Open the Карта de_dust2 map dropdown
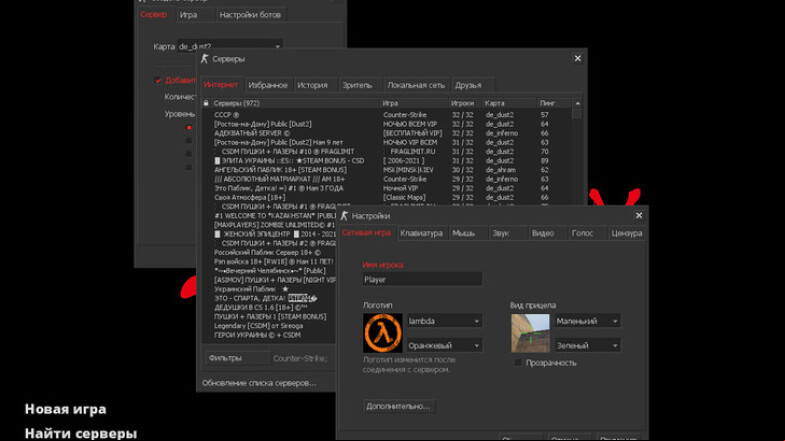Image resolution: width=785 pixels, height=441 pixels. click(230, 46)
